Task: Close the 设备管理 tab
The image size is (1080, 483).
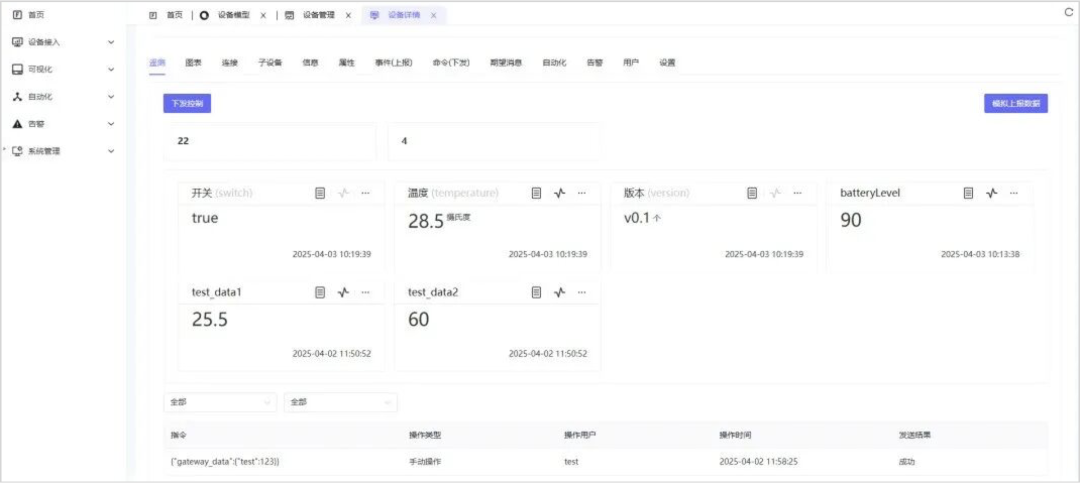Action: click(348, 16)
